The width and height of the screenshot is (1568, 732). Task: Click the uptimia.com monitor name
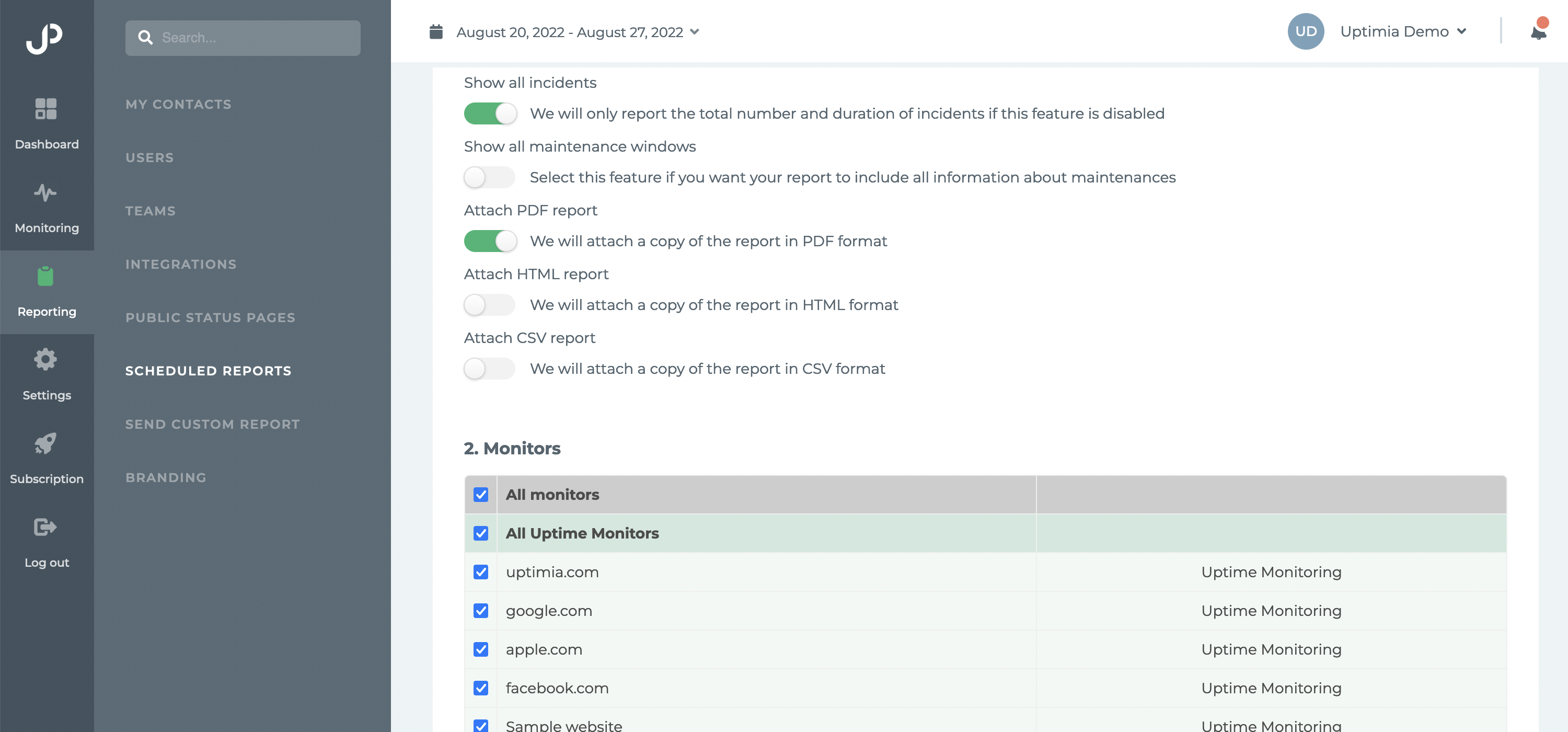click(552, 572)
